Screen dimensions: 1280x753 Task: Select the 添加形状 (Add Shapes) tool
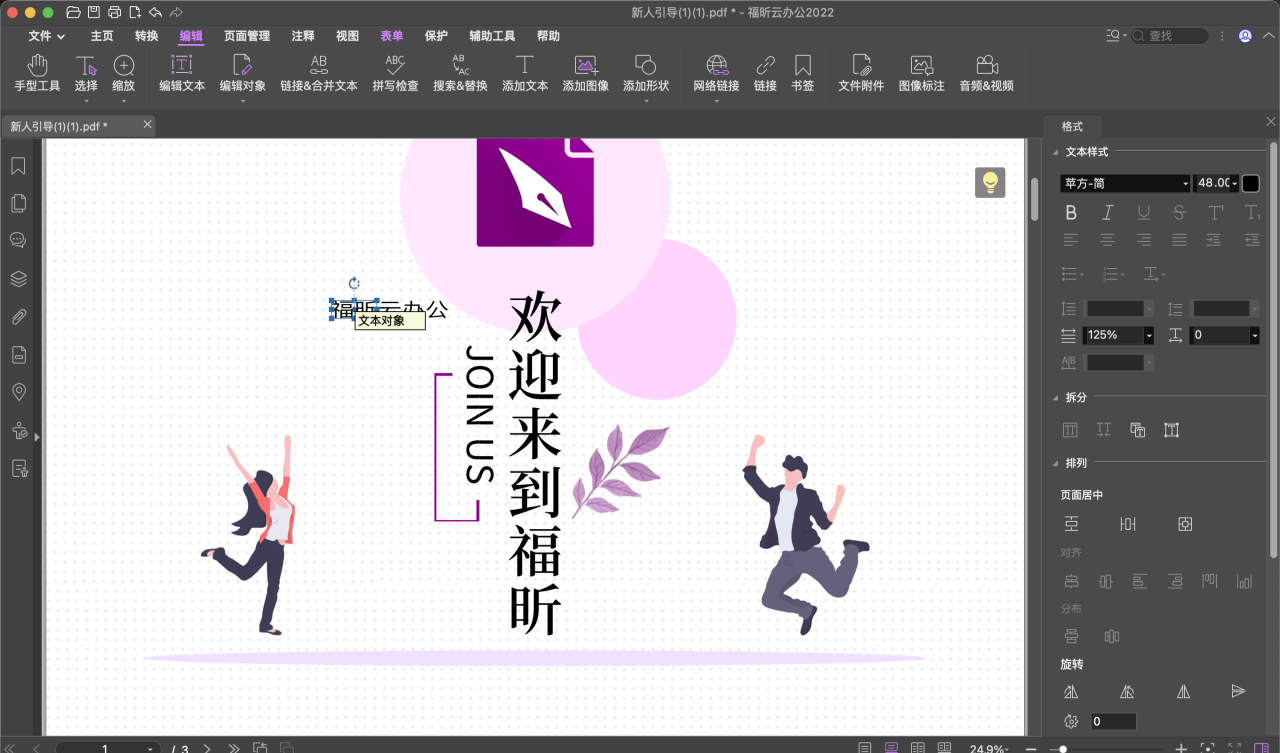[645, 75]
